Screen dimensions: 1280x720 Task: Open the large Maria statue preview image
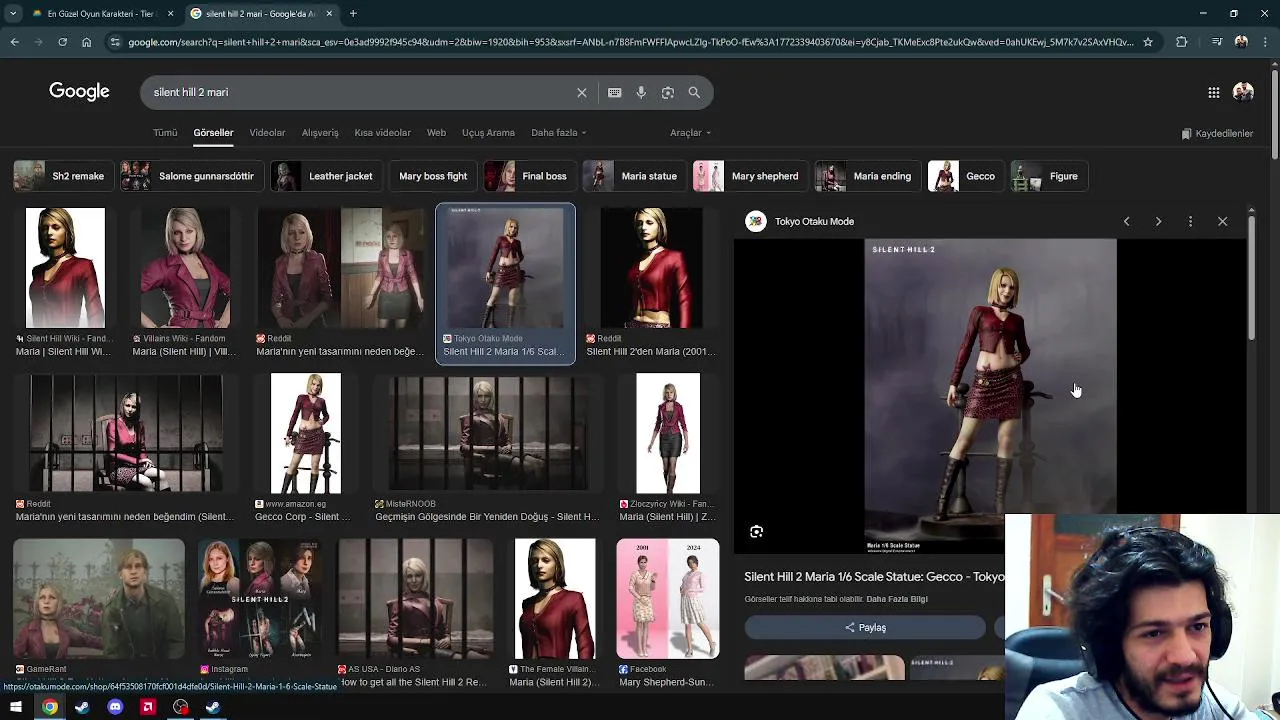coord(990,395)
